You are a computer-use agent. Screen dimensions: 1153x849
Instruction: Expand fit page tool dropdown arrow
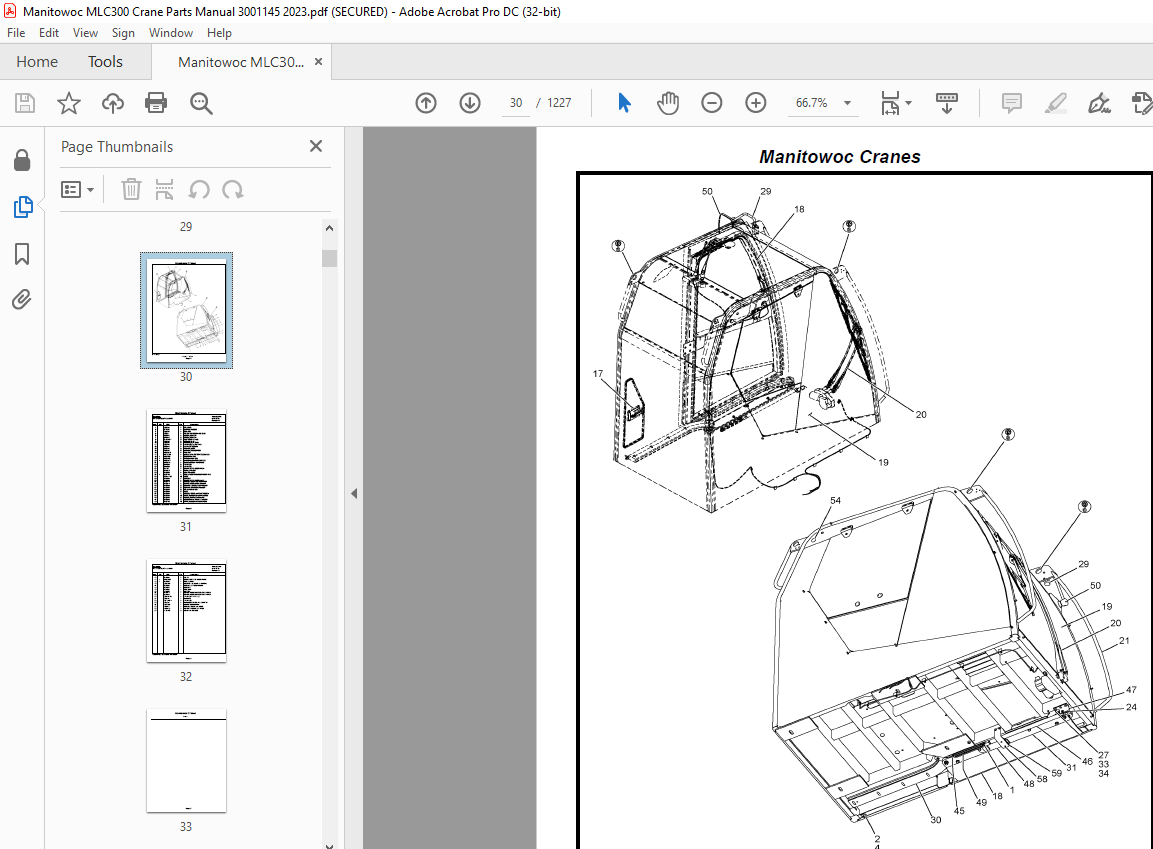(x=909, y=103)
